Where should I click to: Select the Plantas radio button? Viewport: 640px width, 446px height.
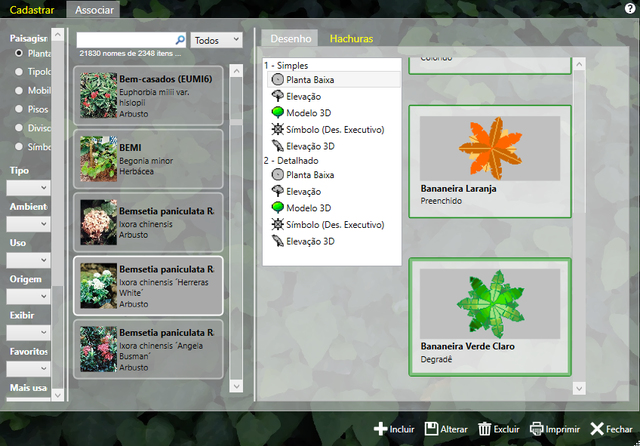point(19,53)
